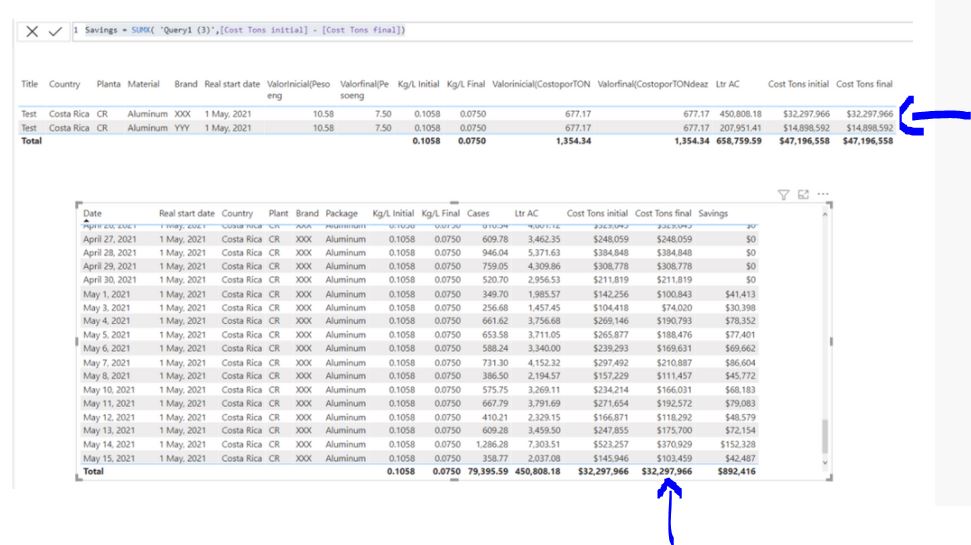Image resolution: width=971 pixels, height=545 pixels.
Task: Select the $78,352 savings value
Action: (x=740, y=321)
